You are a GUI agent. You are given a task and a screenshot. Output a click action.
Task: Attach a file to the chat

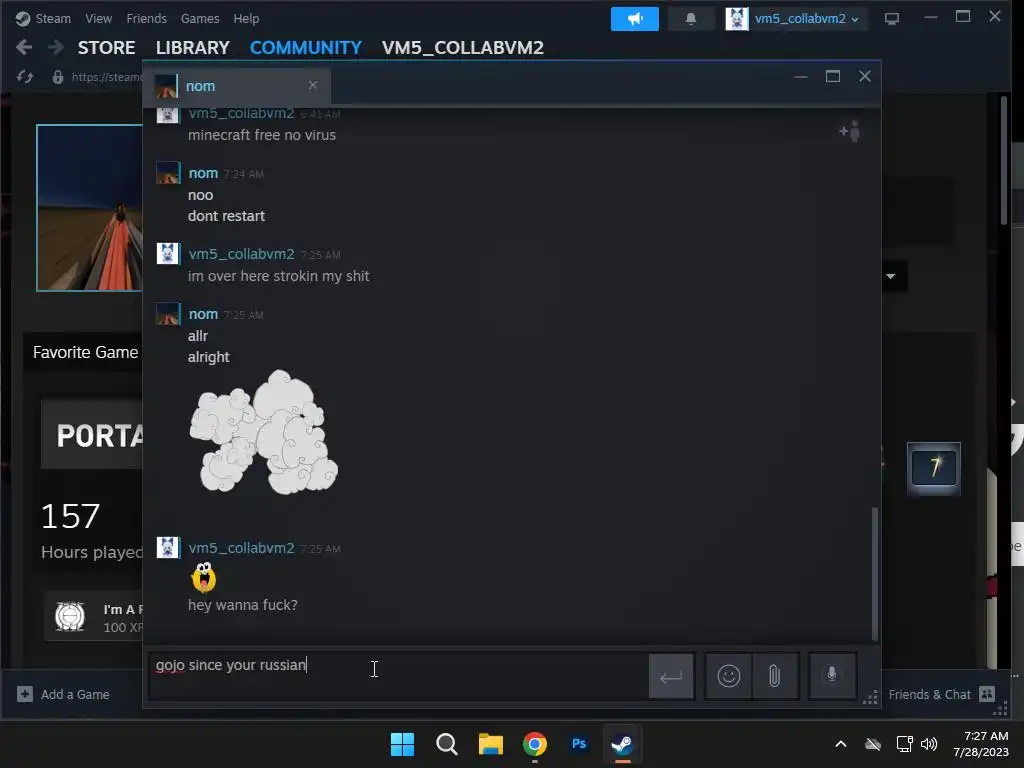point(775,676)
